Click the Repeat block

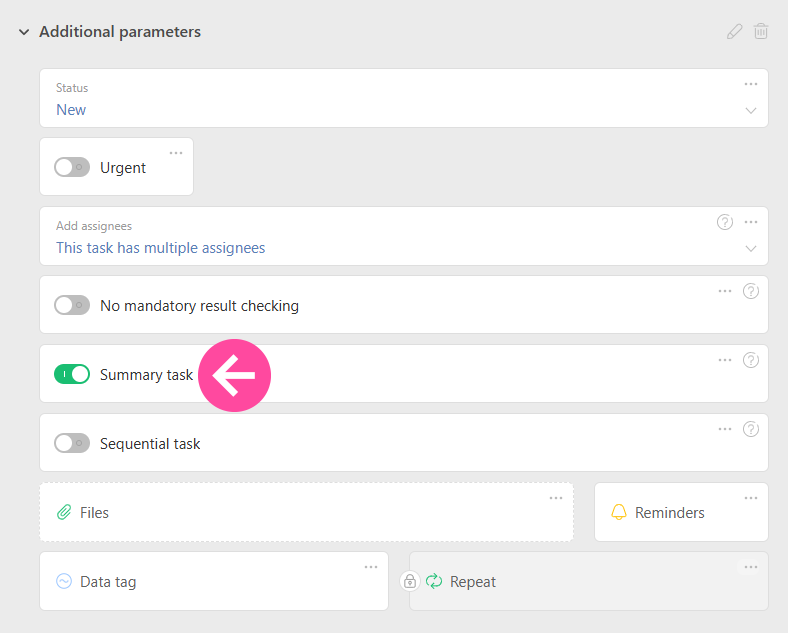pyautogui.click(x=473, y=582)
